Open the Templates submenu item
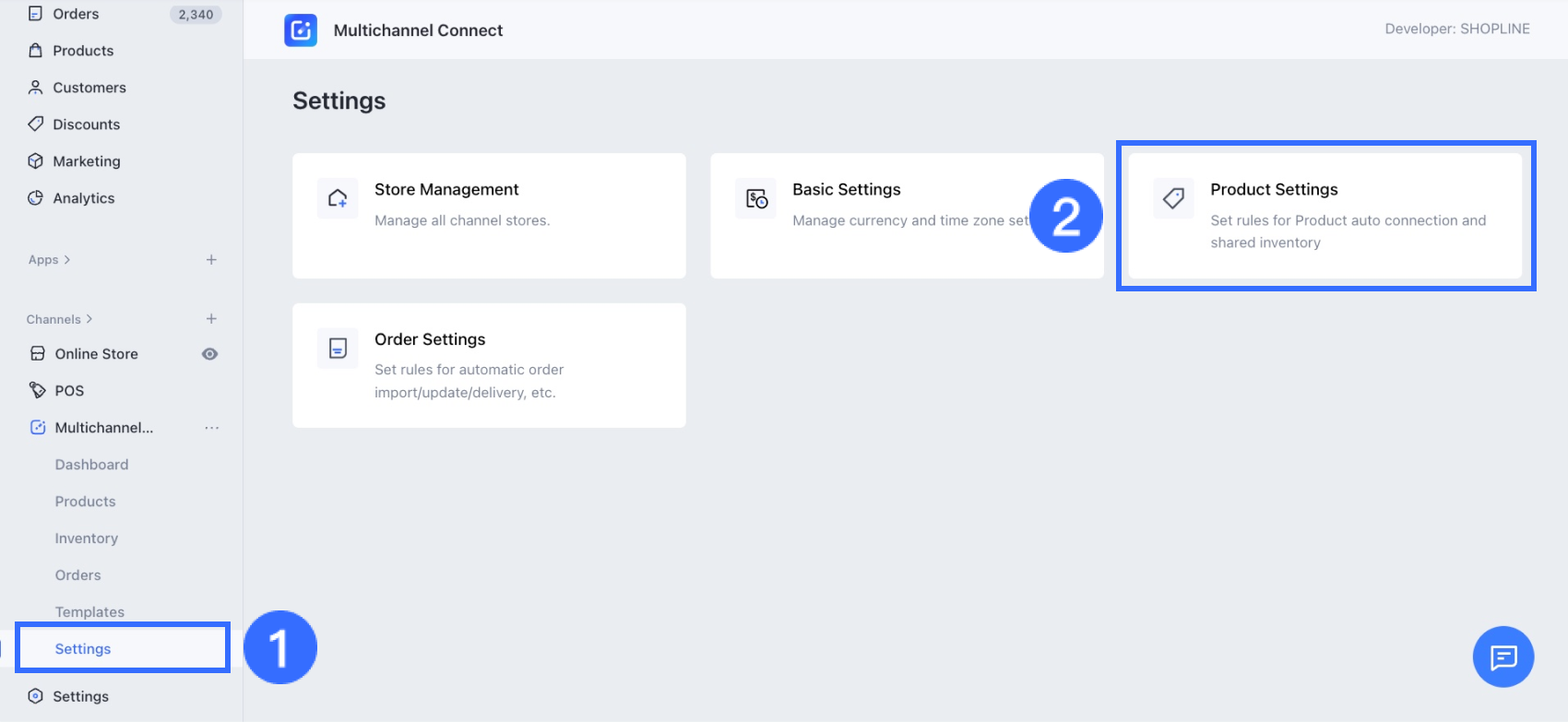The image size is (1568, 722). pos(89,612)
